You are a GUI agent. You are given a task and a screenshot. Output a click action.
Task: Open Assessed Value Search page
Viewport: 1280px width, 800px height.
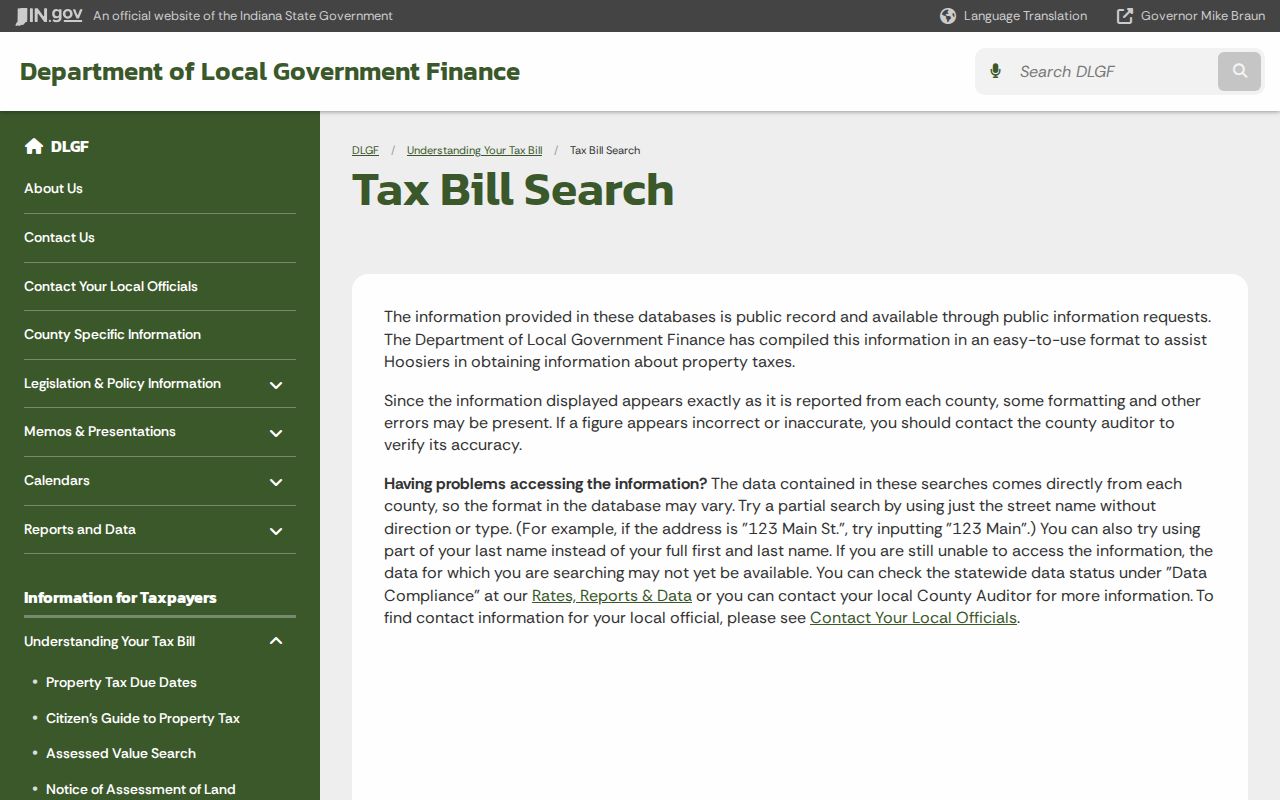click(x=121, y=753)
